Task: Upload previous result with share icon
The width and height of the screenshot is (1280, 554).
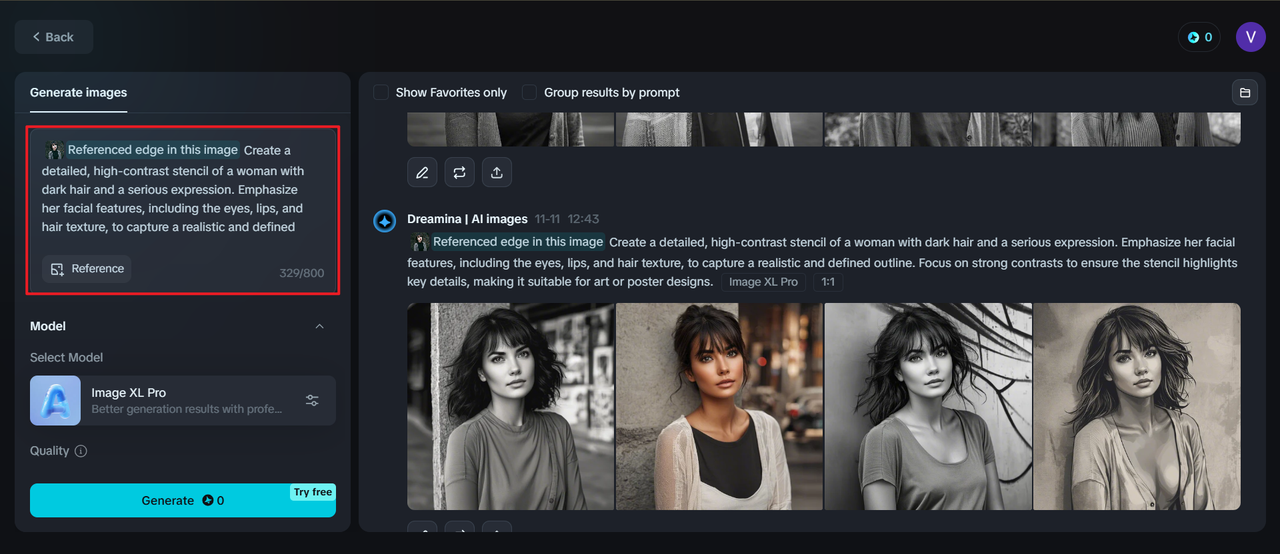Action: (x=496, y=172)
